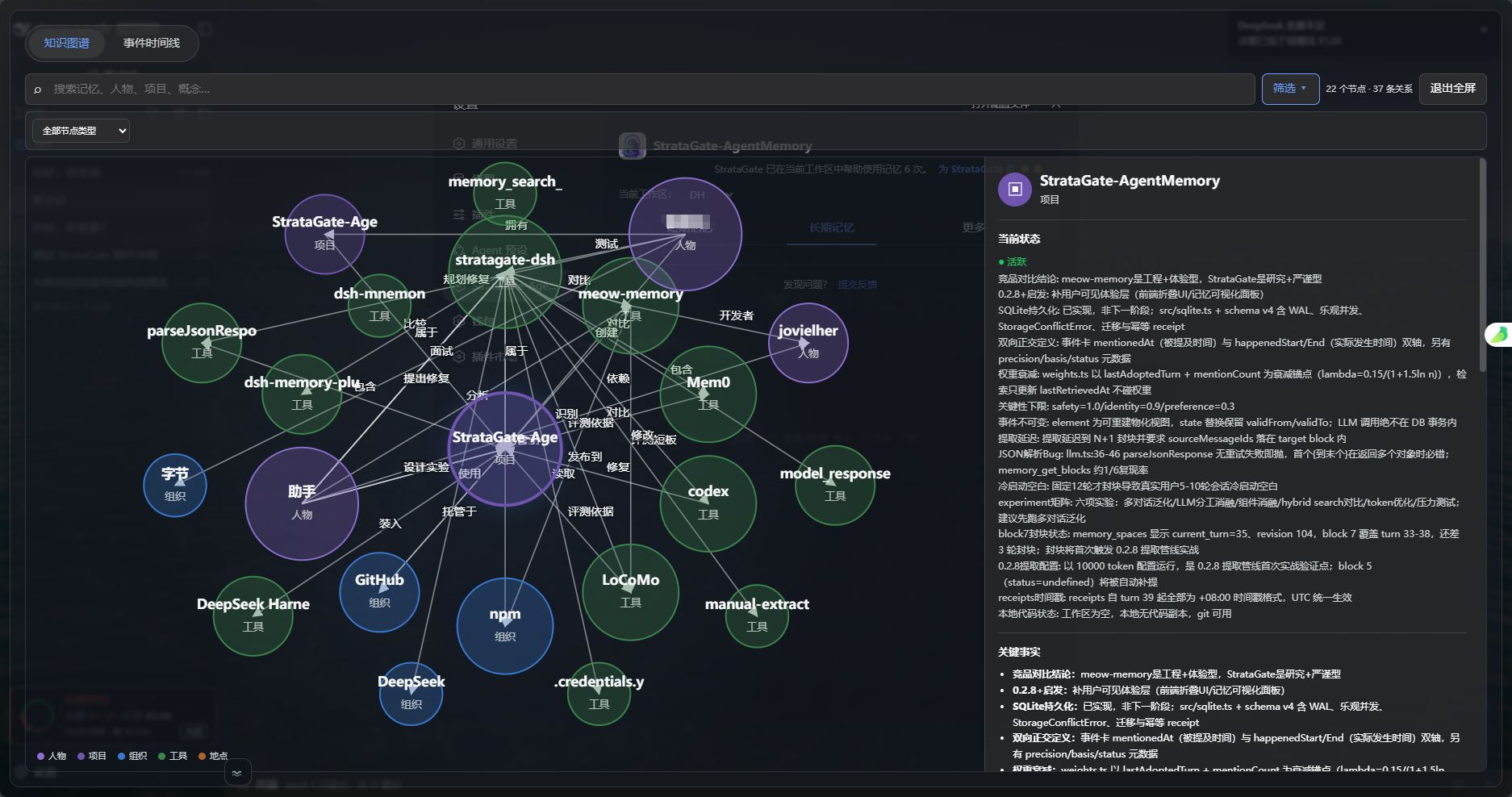Select the meow-memory tool node
Screen dimensions: 1512x797
pos(630,305)
